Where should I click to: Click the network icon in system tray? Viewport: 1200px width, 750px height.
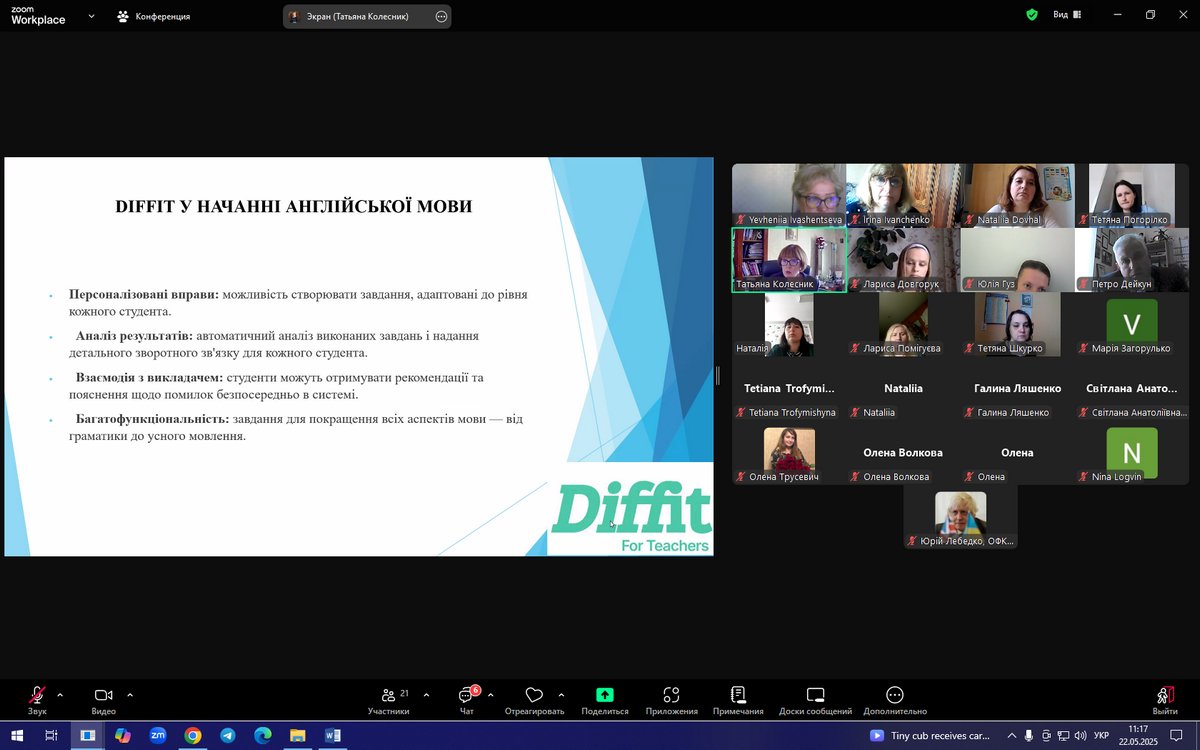(x=1063, y=736)
